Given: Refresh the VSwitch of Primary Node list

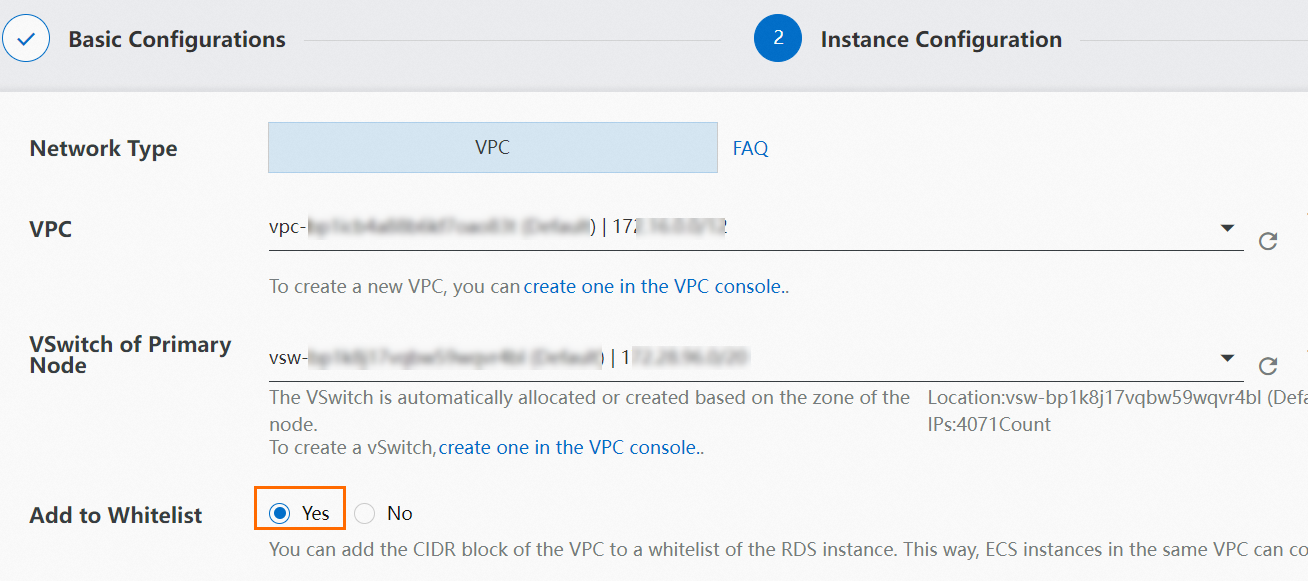Looking at the screenshot, I should 1268,366.
